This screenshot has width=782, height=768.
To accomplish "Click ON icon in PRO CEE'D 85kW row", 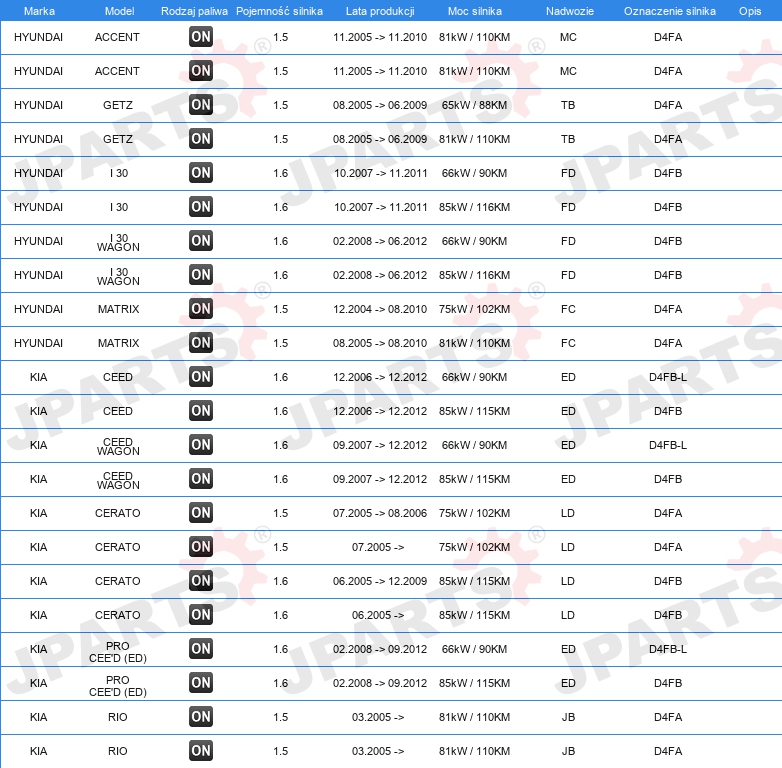I will [201, 683].
